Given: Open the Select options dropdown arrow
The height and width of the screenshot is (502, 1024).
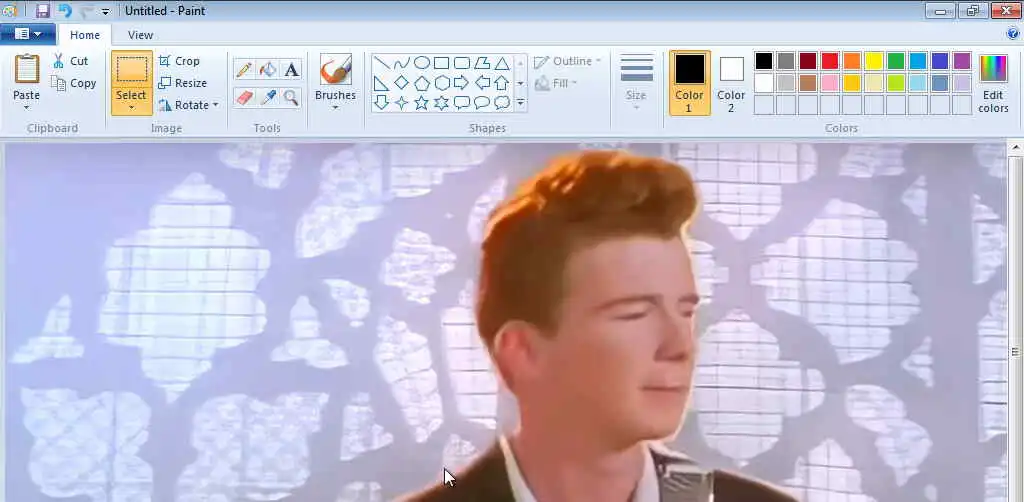Looking at the screenshot, I should pos(131,108).
